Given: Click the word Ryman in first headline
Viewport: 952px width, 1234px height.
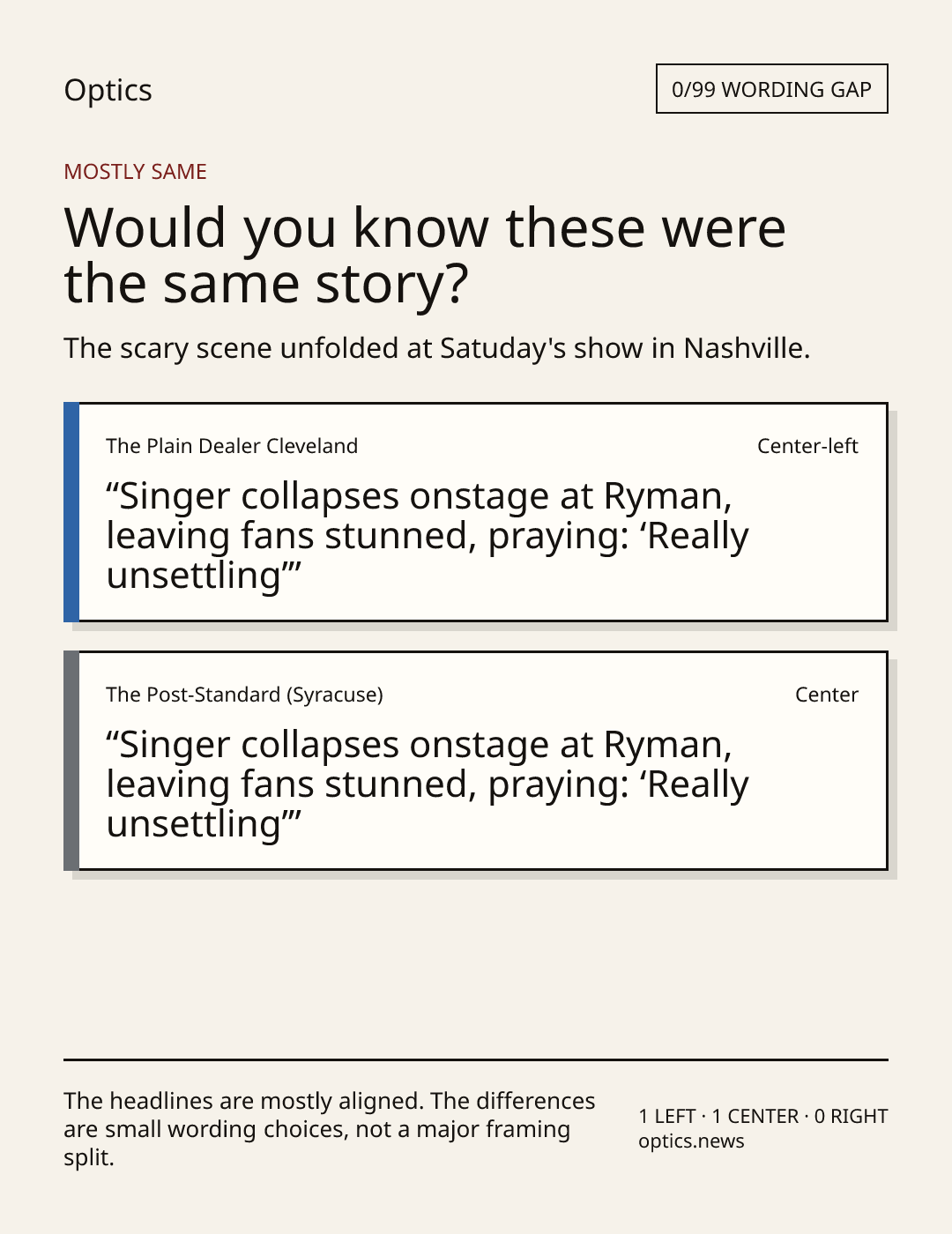Looking at the screenshot, I should [667, 498].
